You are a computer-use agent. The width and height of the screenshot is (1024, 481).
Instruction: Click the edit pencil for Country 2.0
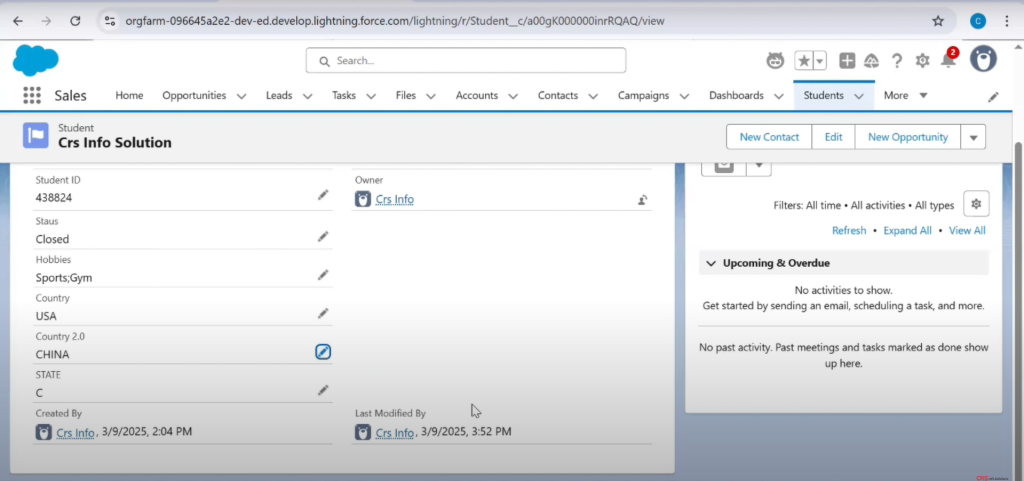(323, 352)
